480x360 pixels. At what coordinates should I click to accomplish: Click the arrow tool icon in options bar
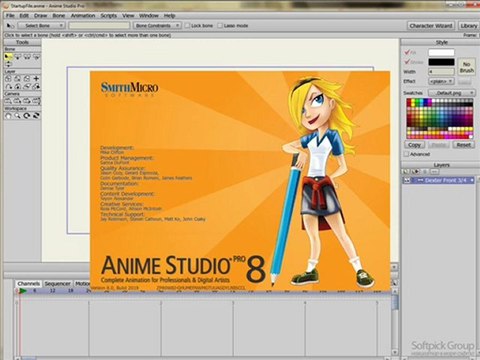[10, 26]
